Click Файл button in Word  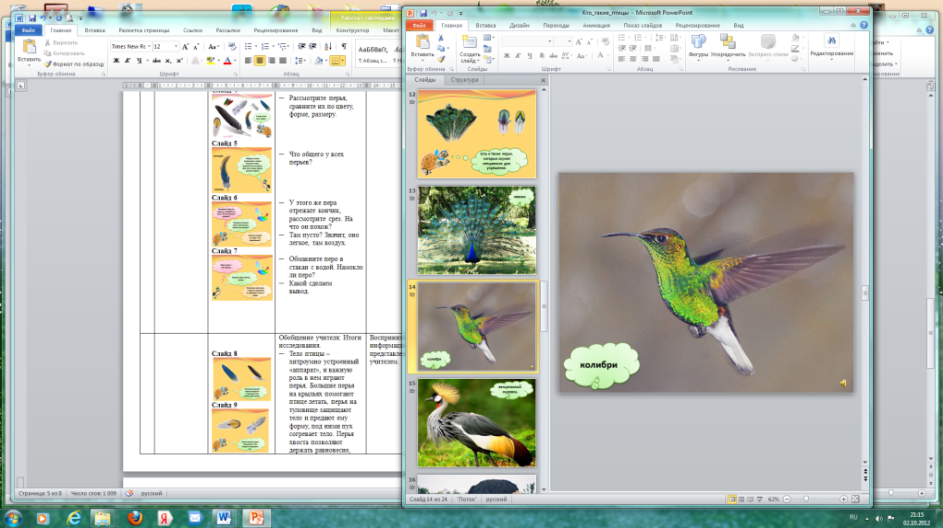click(x=28, y=30)
